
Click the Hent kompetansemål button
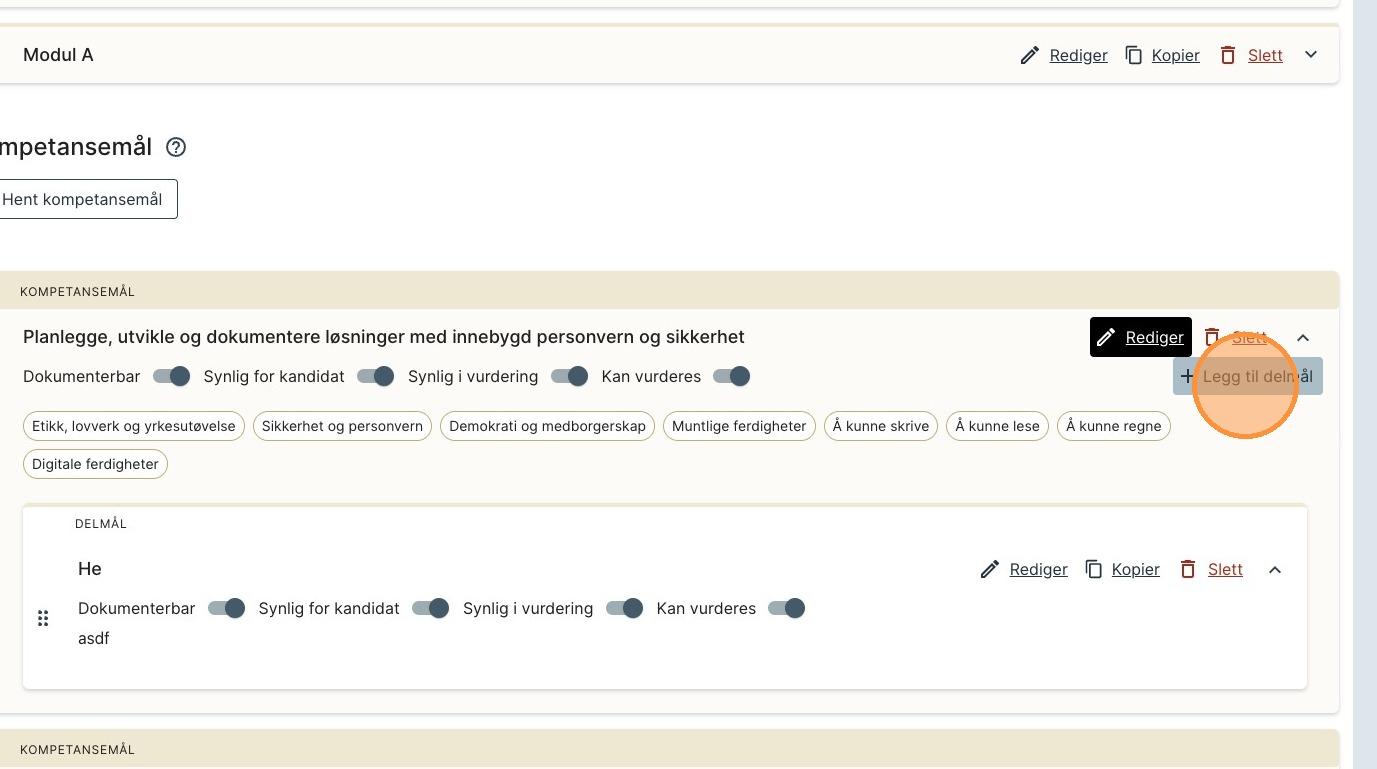[83, 200]
